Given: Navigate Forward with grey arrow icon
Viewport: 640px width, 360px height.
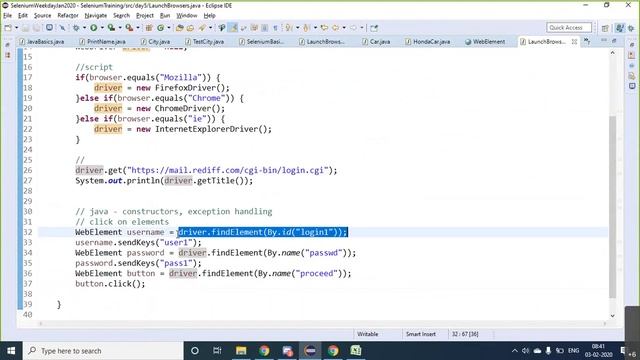Looking at the screenshot, I should click(353, 28).
